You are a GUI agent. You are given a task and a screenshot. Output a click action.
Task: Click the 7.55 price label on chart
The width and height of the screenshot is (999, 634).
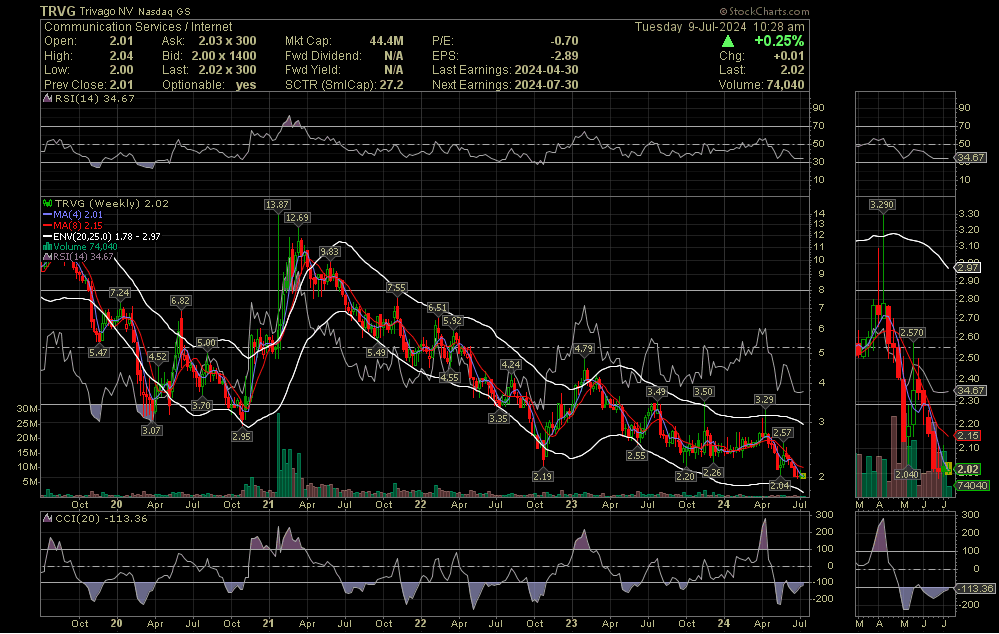[x=396, y=287]
